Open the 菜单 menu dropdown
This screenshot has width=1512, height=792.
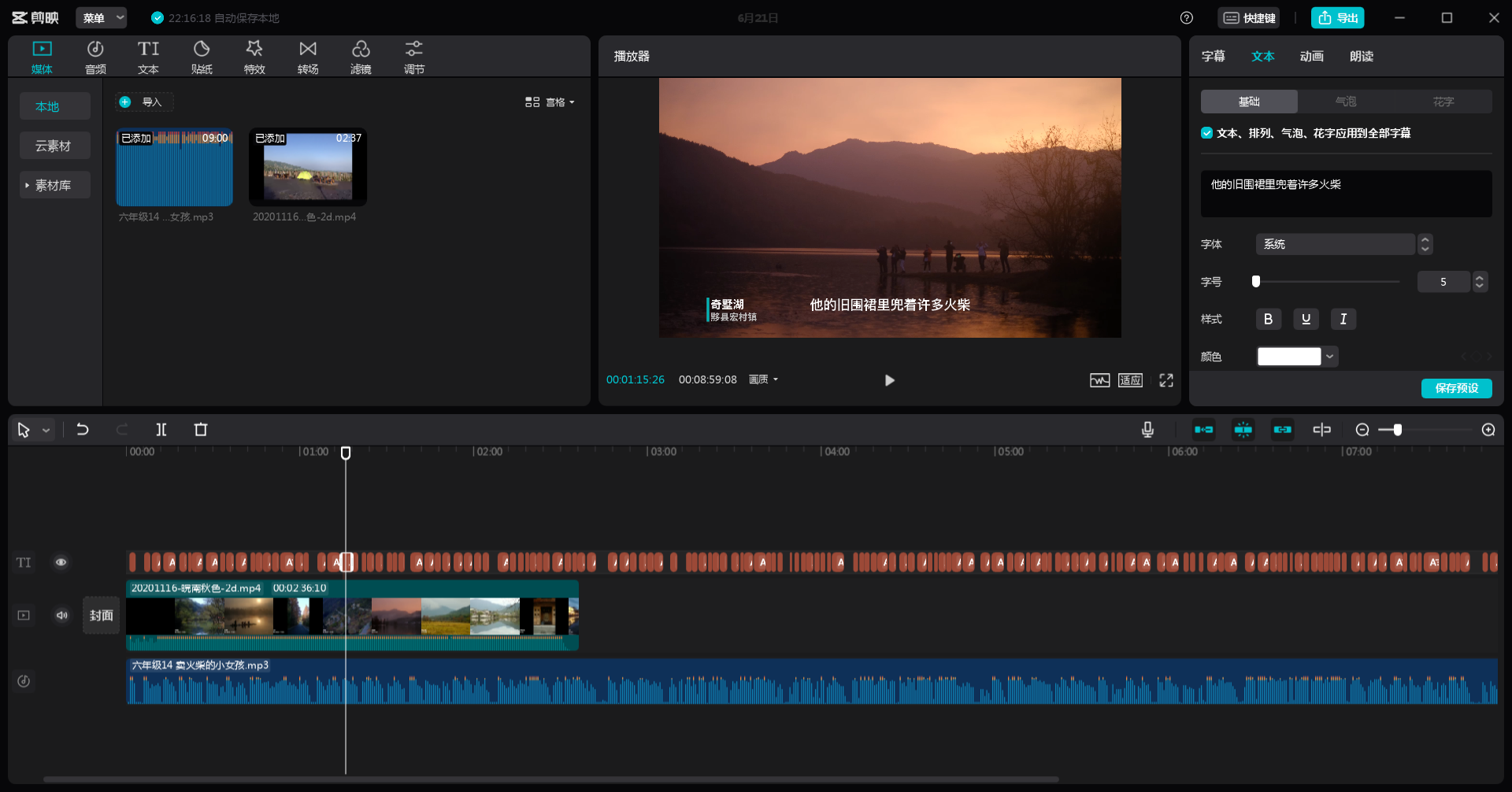(x=101, y=18)
